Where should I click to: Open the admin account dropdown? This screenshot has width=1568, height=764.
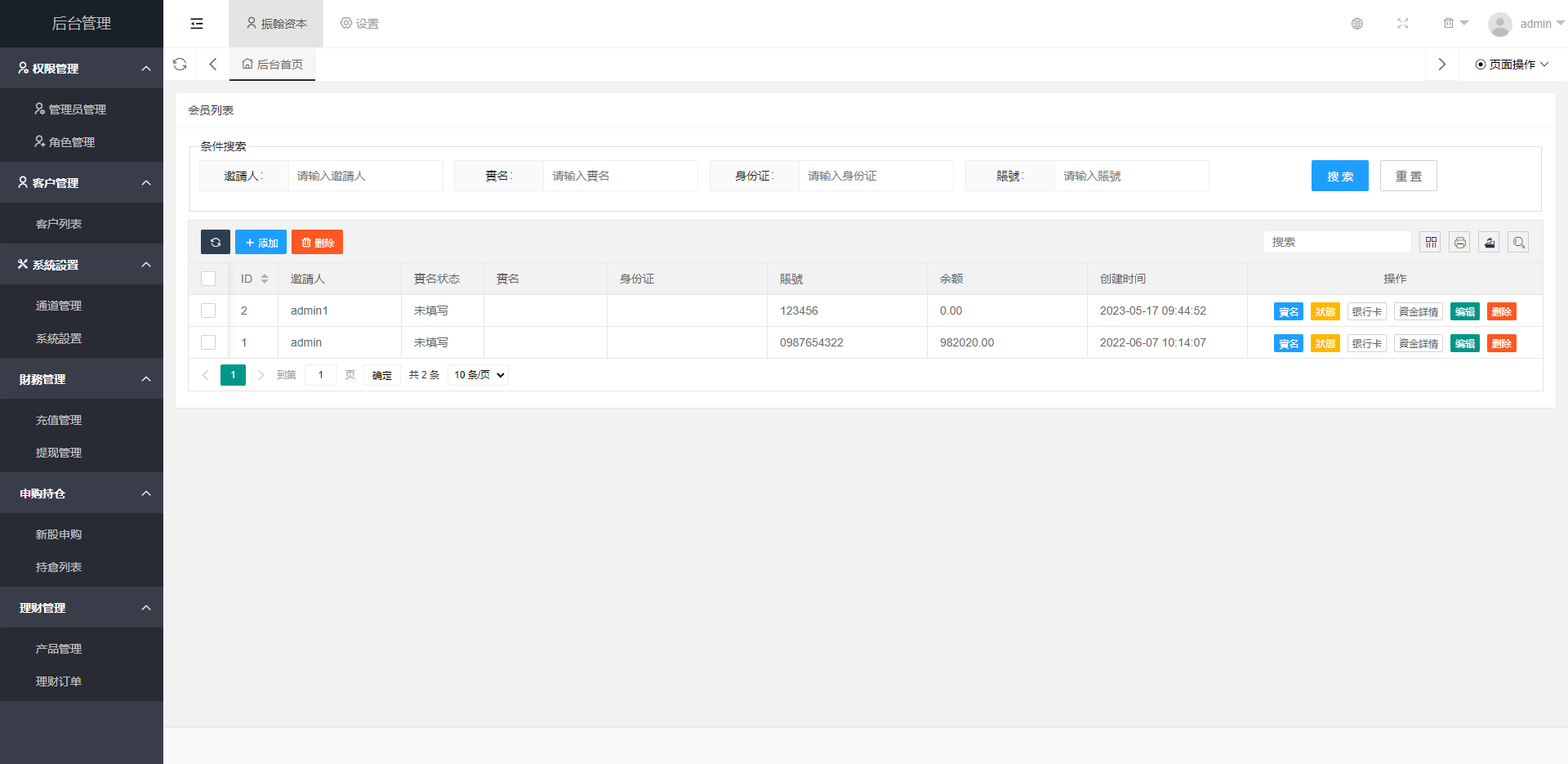pos(1535,23)
